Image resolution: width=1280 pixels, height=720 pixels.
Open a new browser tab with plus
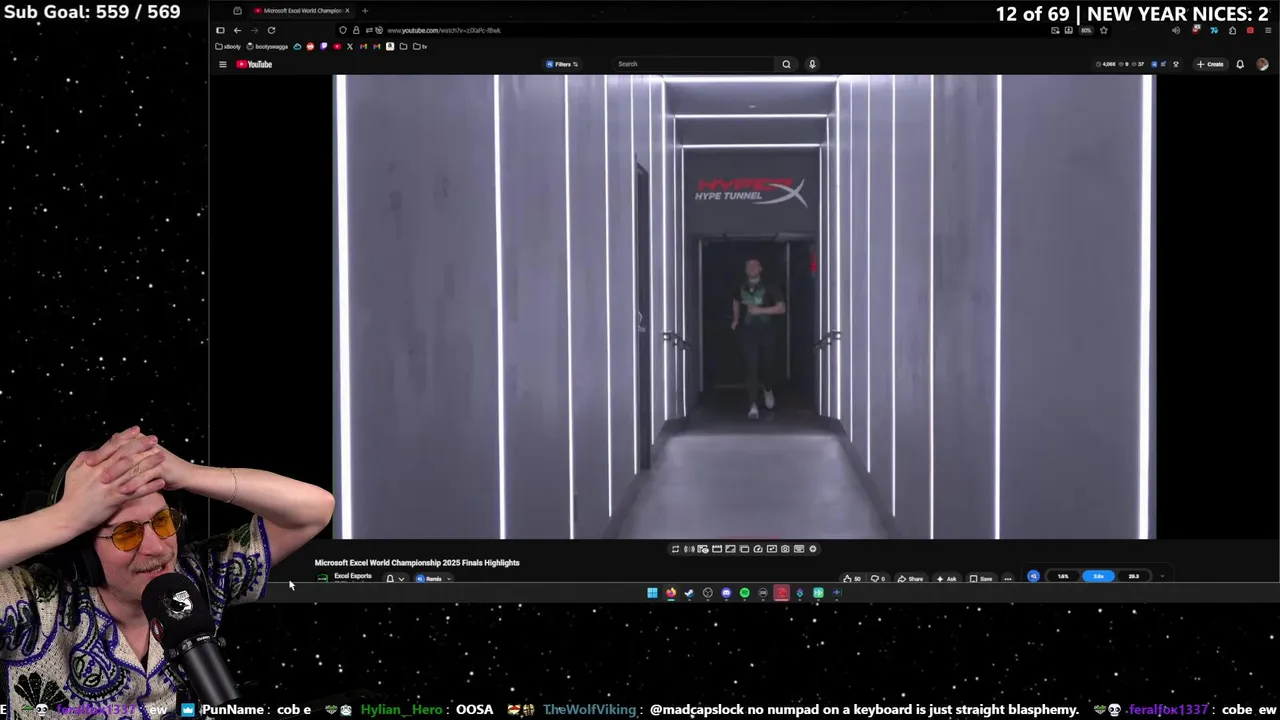coord(365,11)
